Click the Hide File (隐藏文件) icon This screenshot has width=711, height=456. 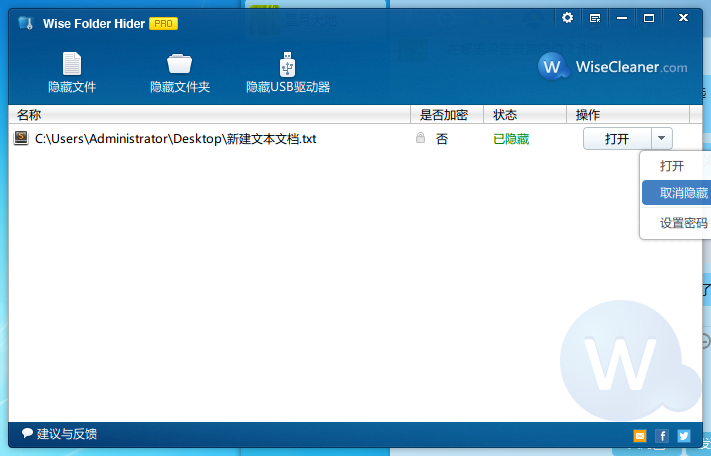(72, 63)
